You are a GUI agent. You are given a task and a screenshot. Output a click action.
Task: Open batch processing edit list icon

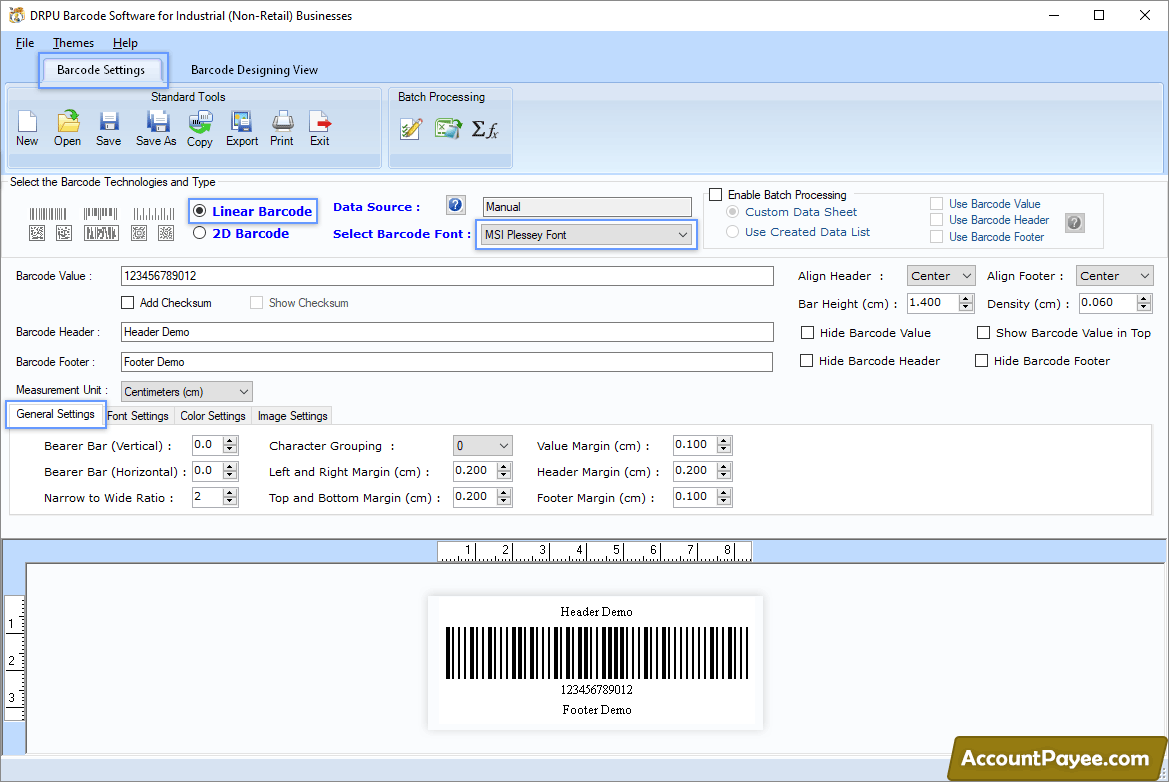tap(411, 129)
